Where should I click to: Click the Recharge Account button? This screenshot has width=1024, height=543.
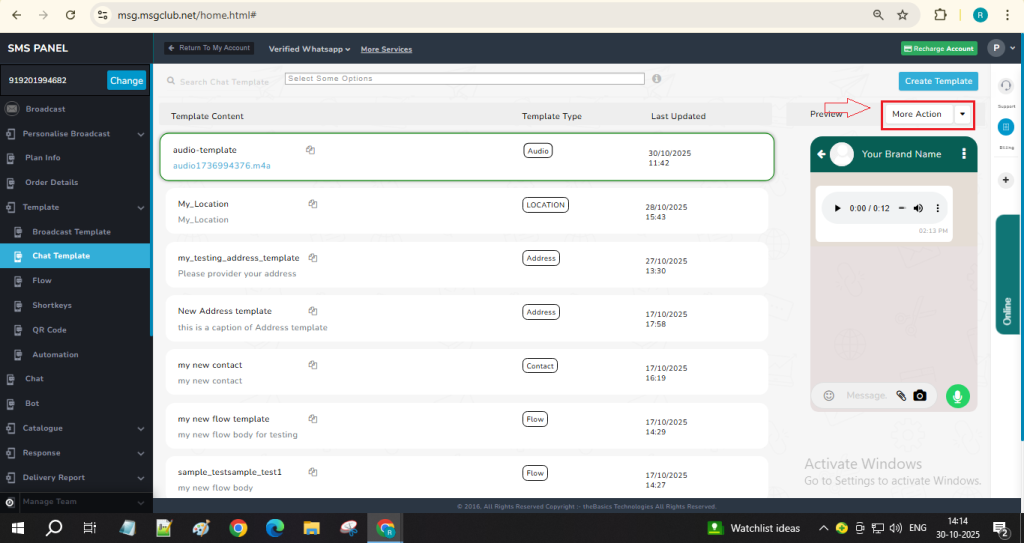tap(938, 49)
